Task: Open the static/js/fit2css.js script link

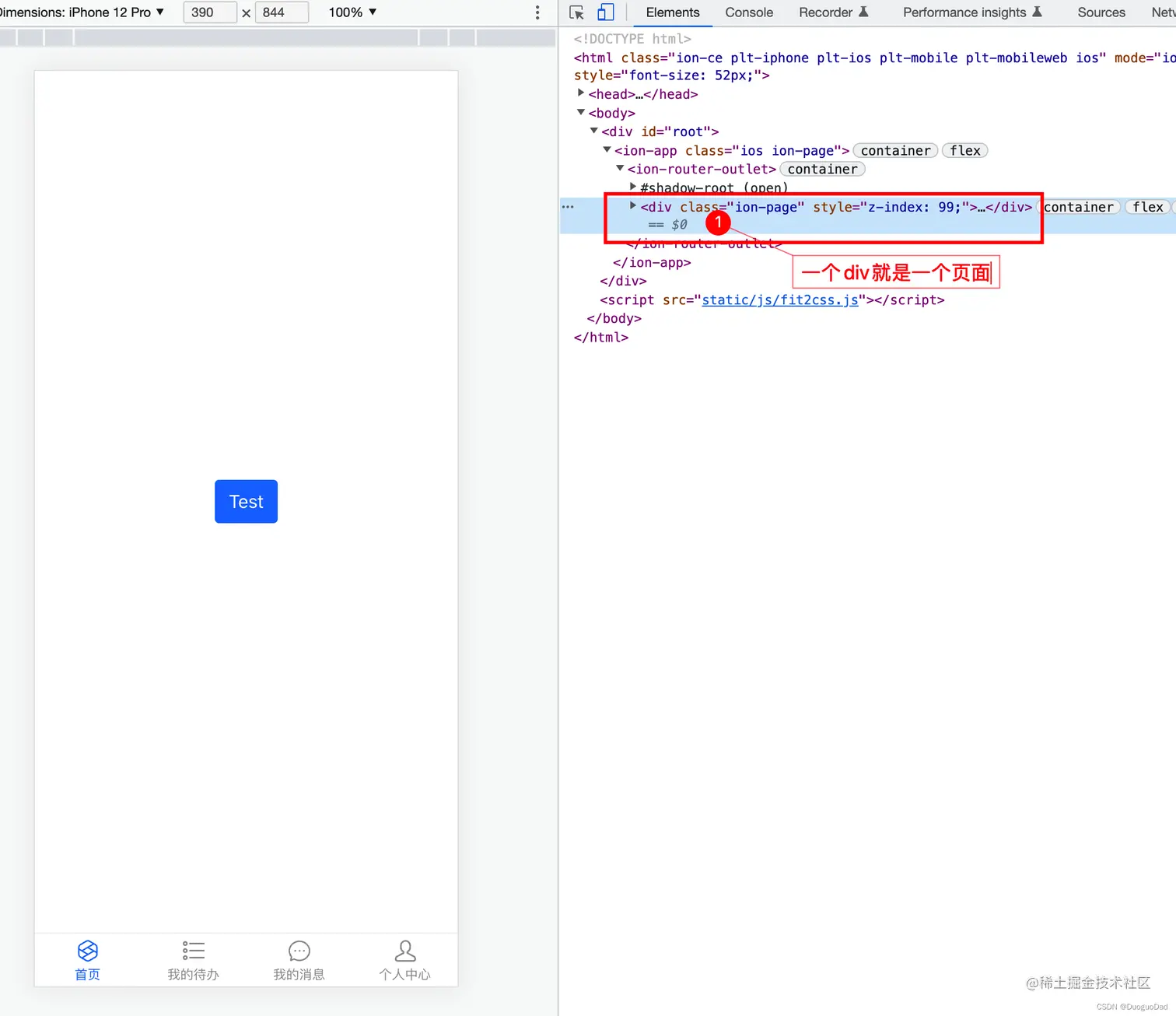Action: (780, 300)
